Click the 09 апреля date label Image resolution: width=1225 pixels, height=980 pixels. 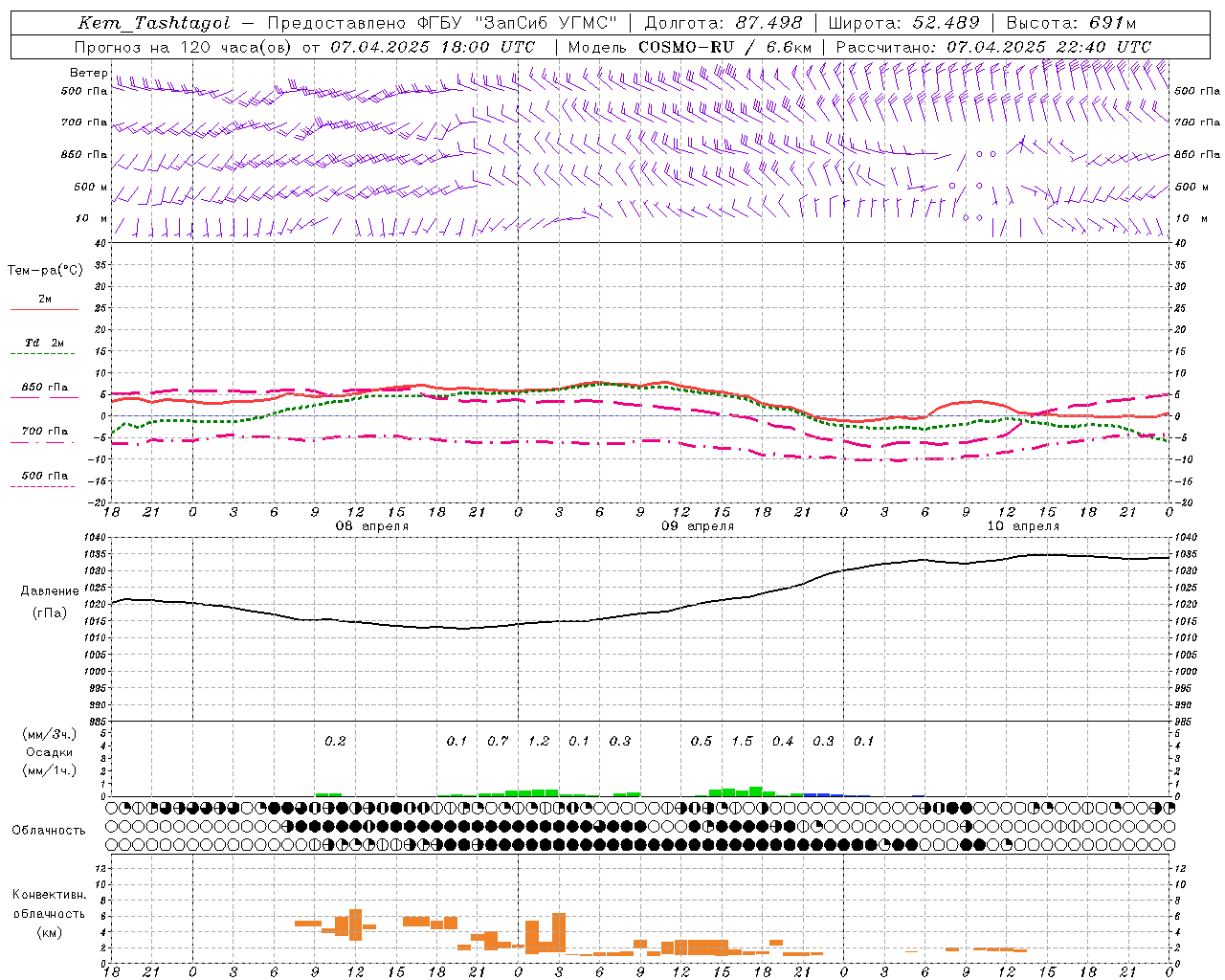(698, 526)
